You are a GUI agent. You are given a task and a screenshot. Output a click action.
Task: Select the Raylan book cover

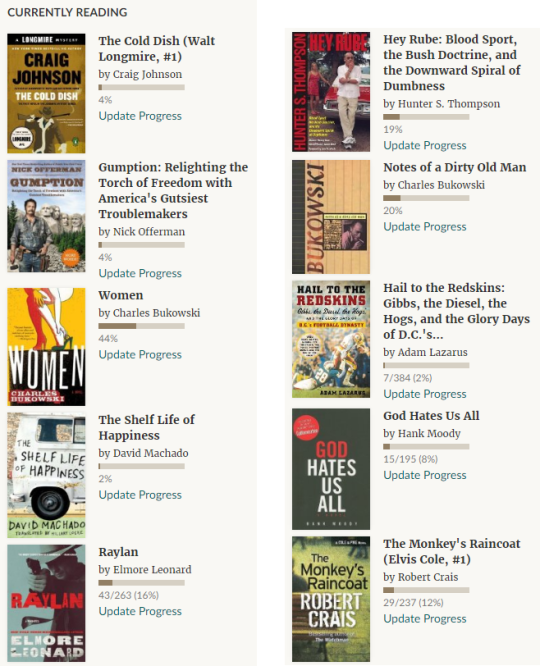[x=46, y=603]
